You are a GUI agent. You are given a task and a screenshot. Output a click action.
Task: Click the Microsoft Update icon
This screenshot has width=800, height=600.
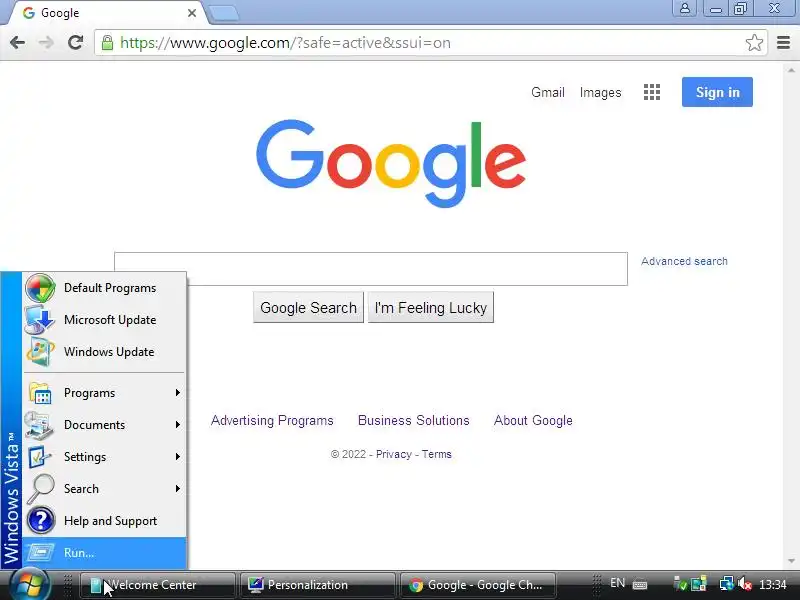click(40, 320)
